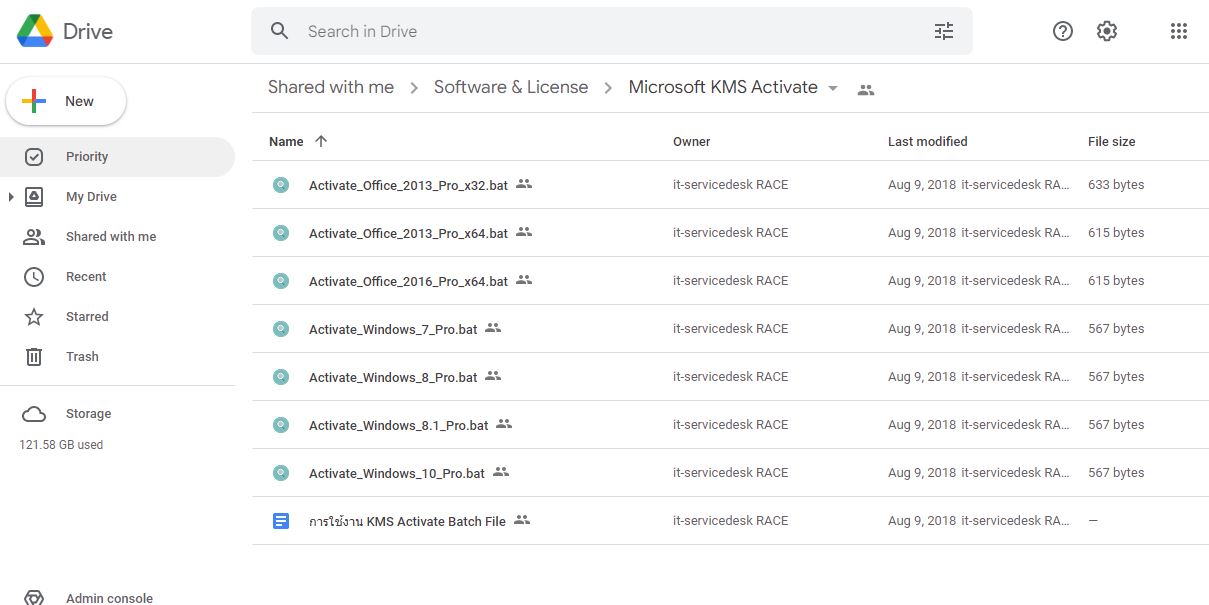This screenshot has height=605, width=1209.
Task: Sort by the Name column header
Action: (x=286, y=141)
